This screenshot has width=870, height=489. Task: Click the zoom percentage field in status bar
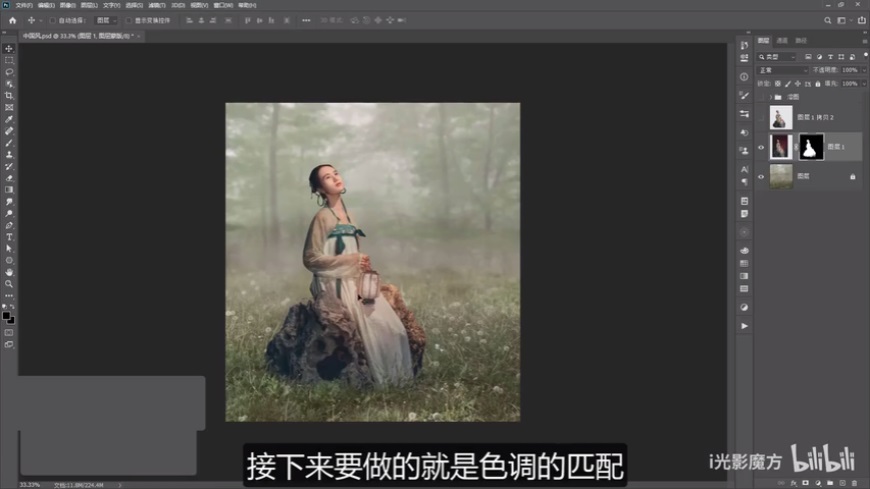pos(29,485)
